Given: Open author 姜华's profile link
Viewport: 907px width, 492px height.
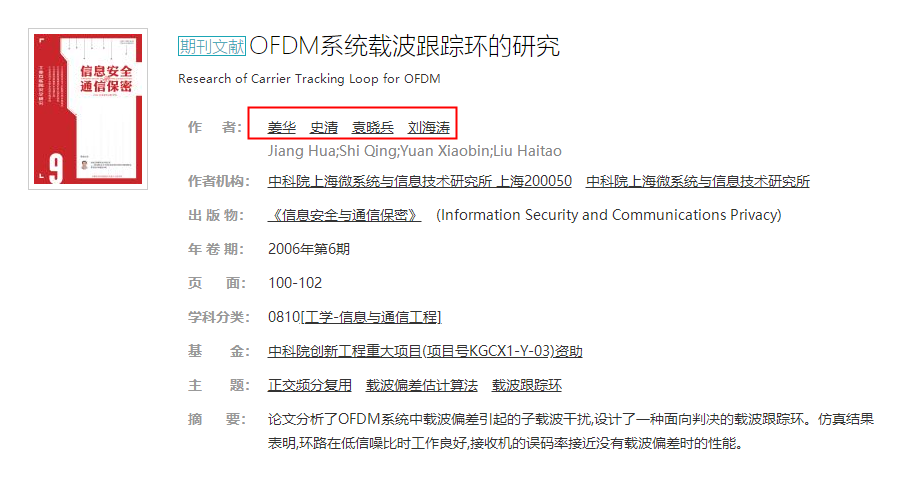Looking at the screenshot, I should [282, 127].
